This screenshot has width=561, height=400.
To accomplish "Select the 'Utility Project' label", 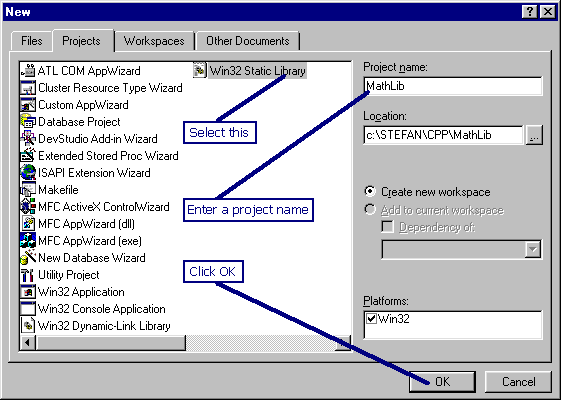I will click(x=69, y=275).
